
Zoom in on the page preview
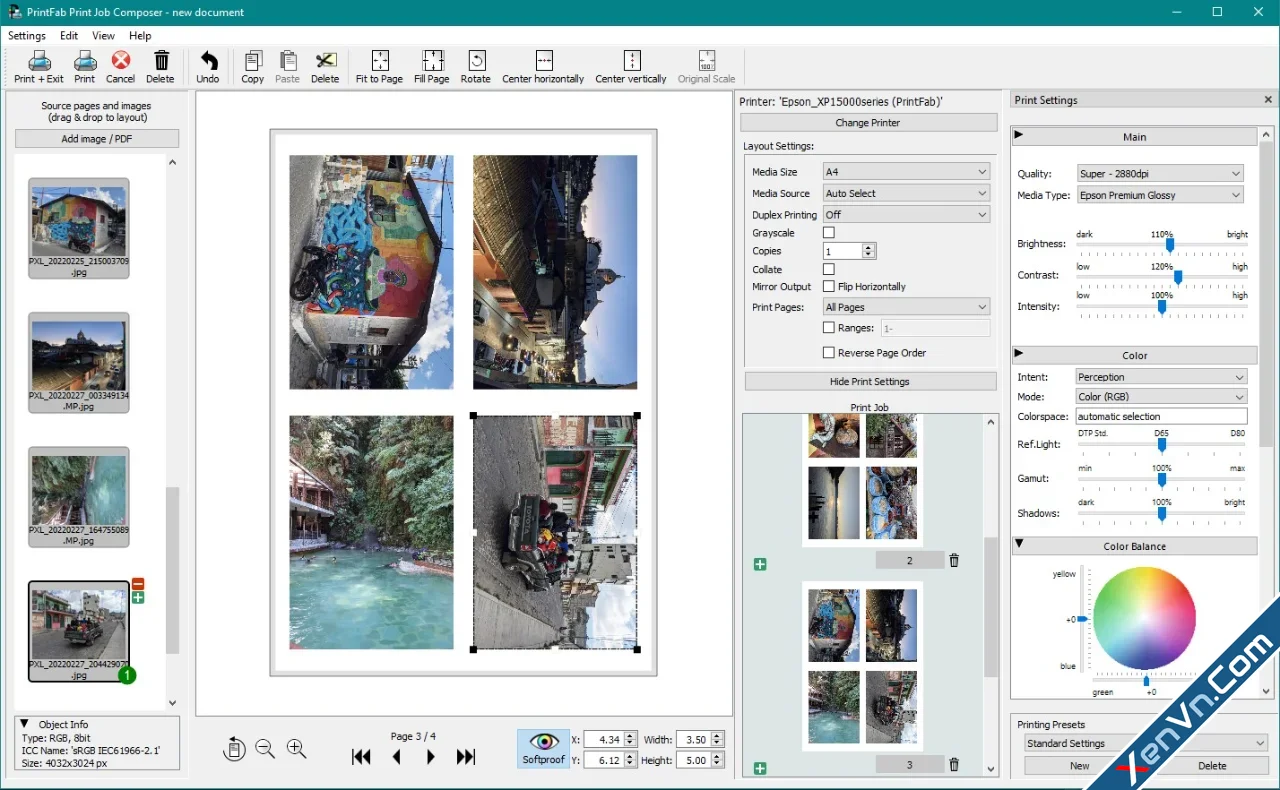point(297,749)
